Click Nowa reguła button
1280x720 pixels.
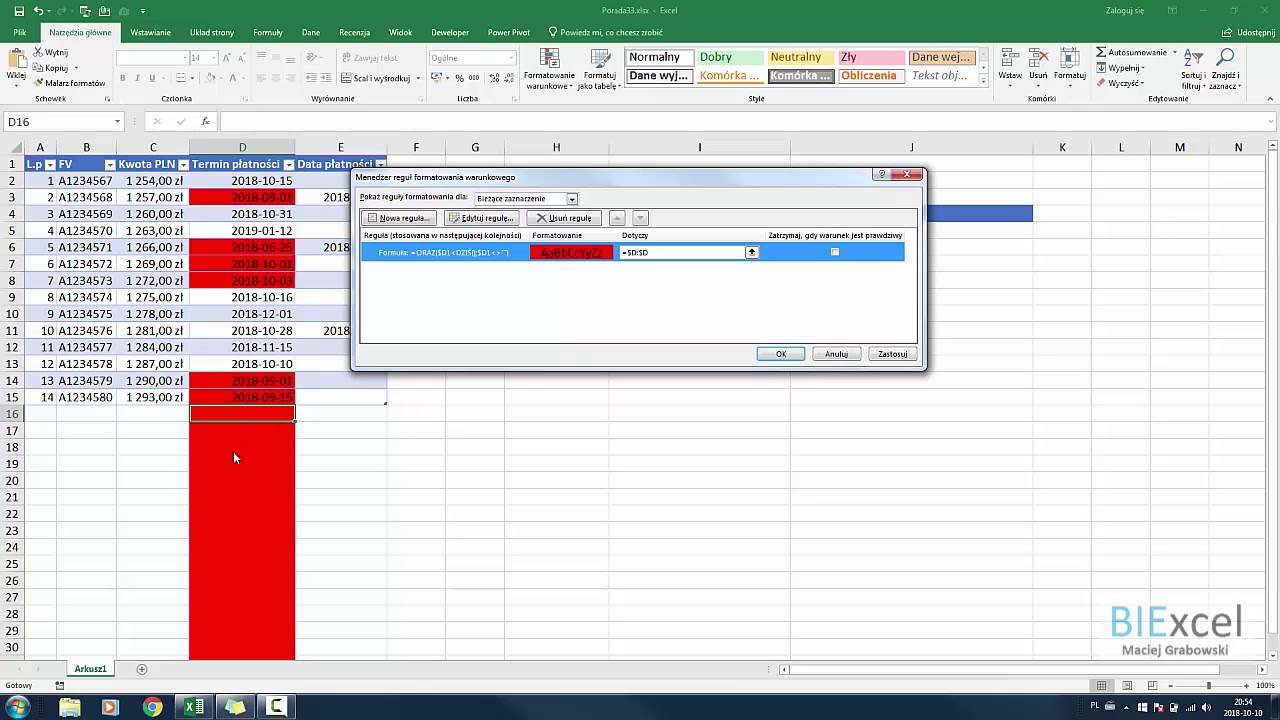point(399,218)
